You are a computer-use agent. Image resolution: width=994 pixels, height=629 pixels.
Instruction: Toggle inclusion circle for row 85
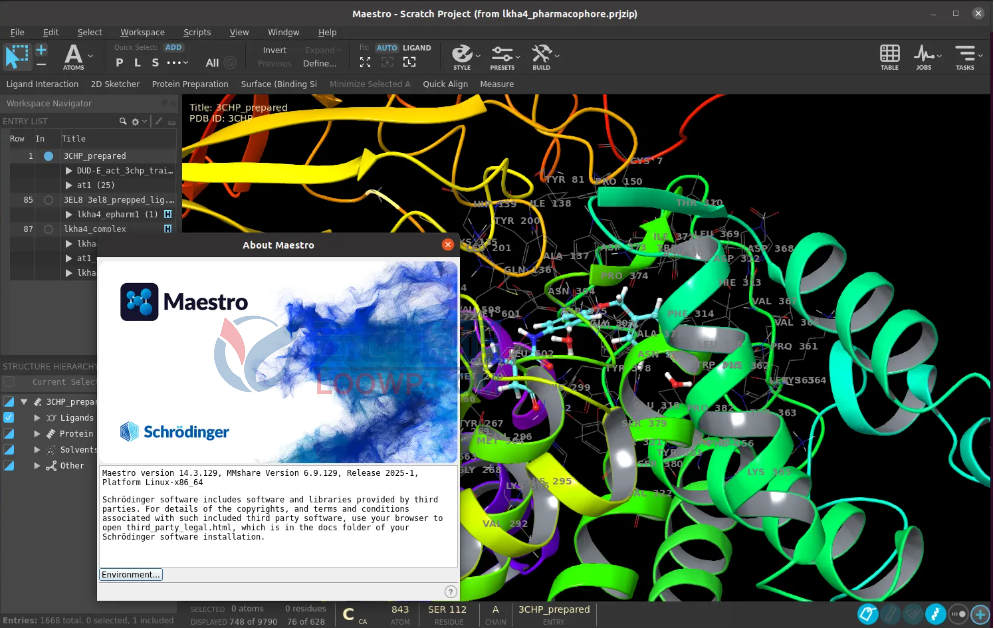click(x=48, y=200)
